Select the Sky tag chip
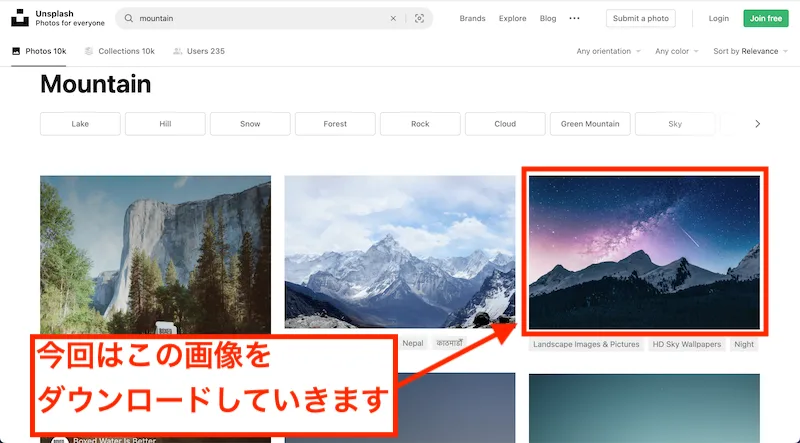Screen dimensions: 800x443 click(675, 124)
